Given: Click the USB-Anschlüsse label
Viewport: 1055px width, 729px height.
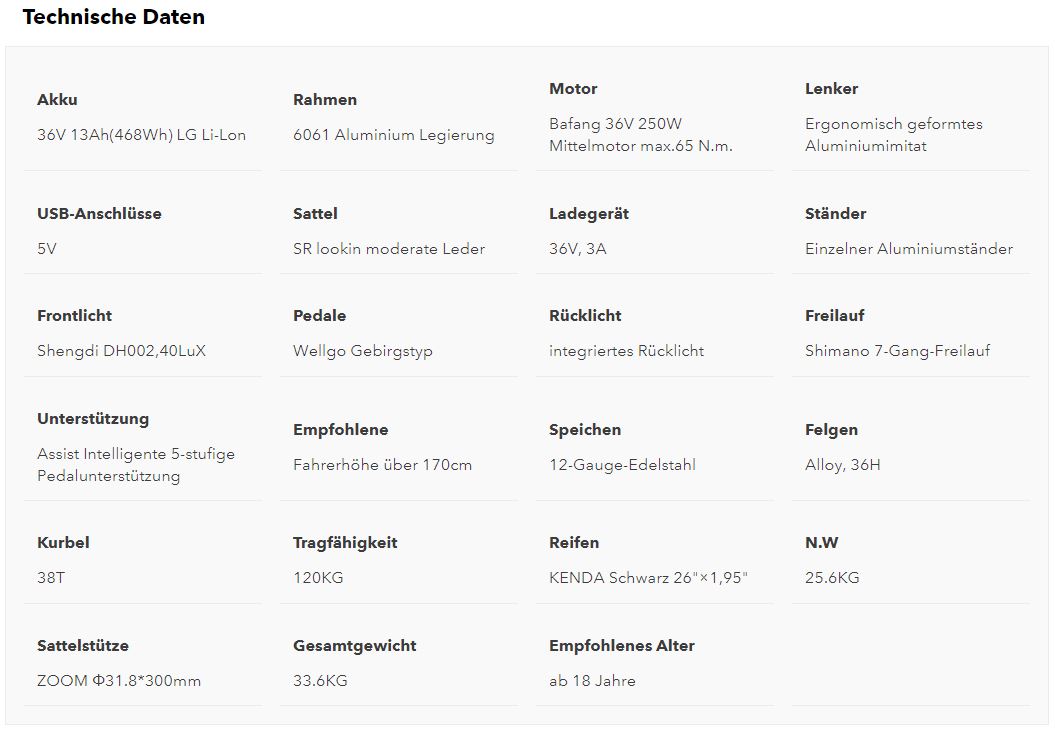Looking at the screenshot, I should (99, 214).
